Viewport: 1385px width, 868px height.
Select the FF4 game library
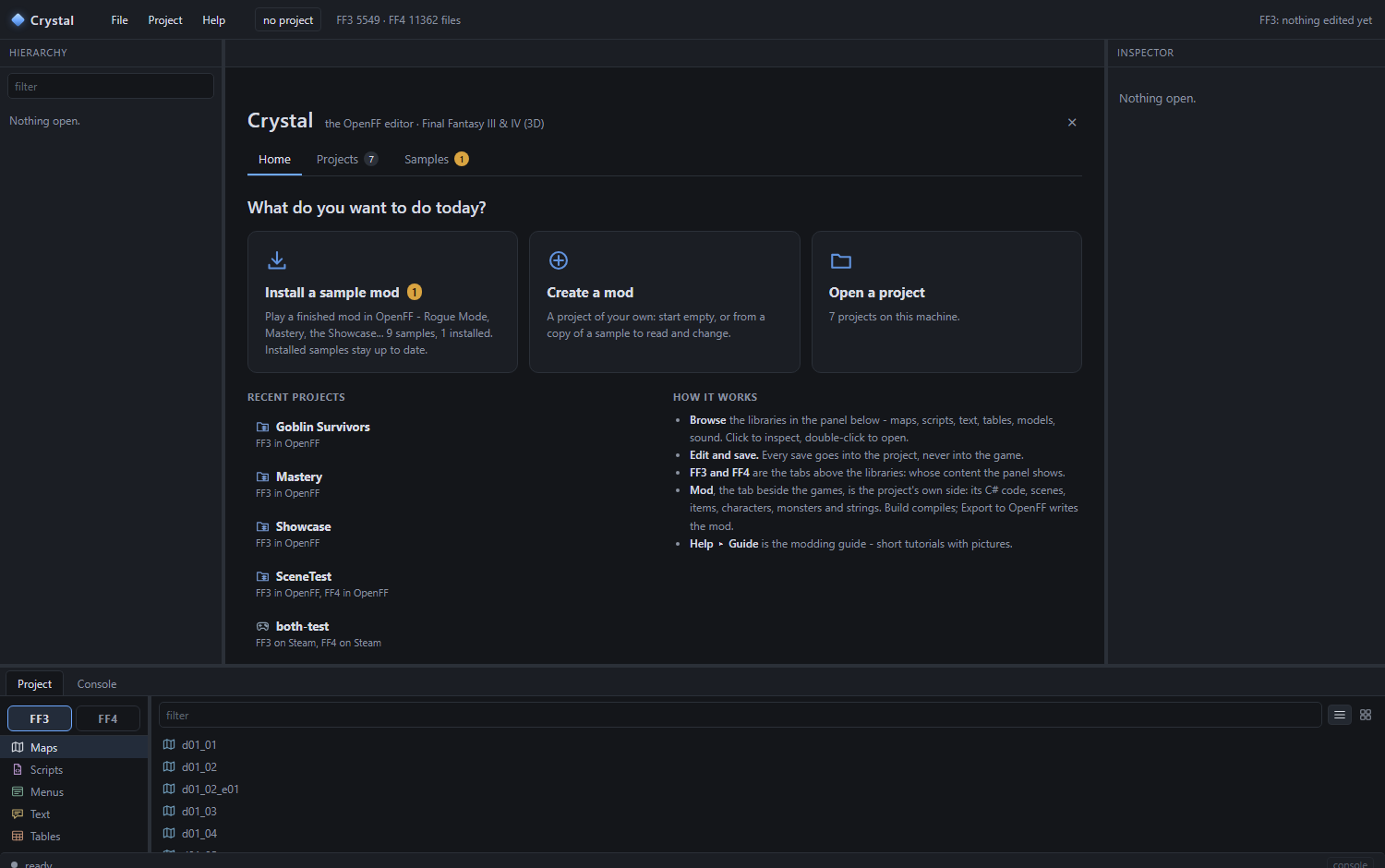108,718
